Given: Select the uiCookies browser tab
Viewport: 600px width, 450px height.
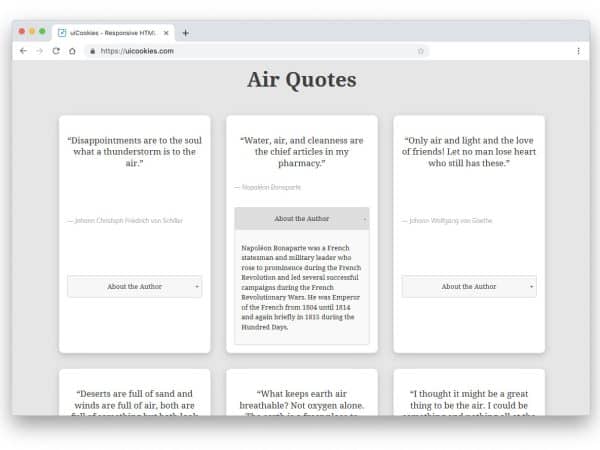Looking at the screenshot, I should (x=114, y=33).
